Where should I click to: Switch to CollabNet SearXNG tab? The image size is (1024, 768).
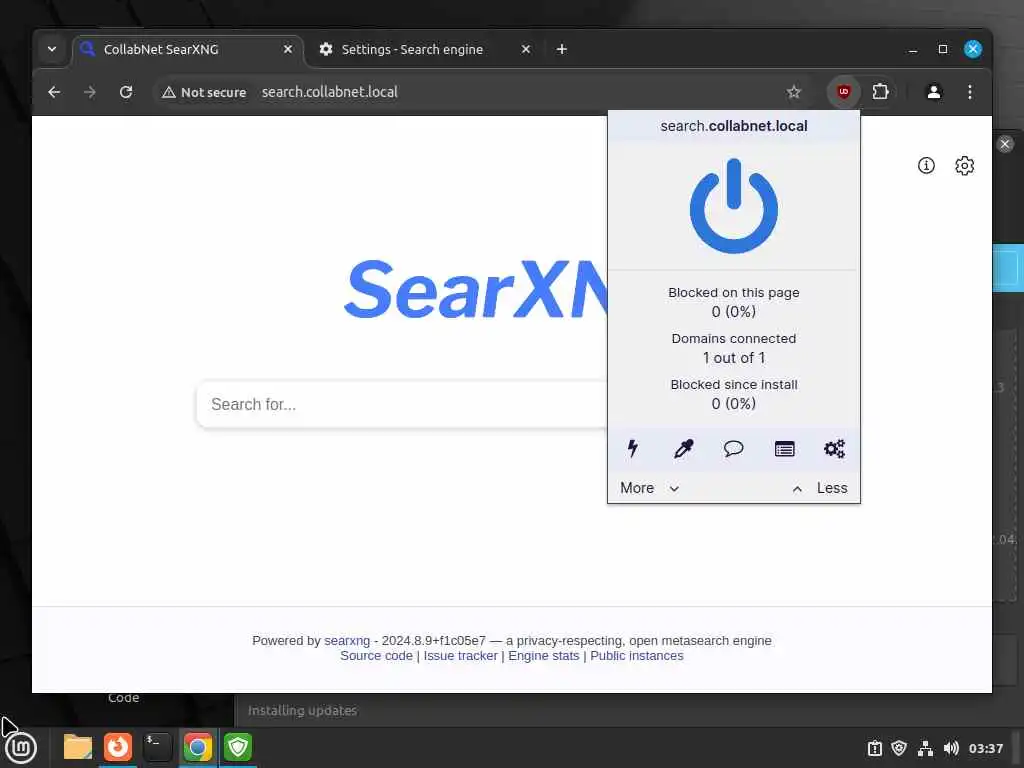point(187,50)
